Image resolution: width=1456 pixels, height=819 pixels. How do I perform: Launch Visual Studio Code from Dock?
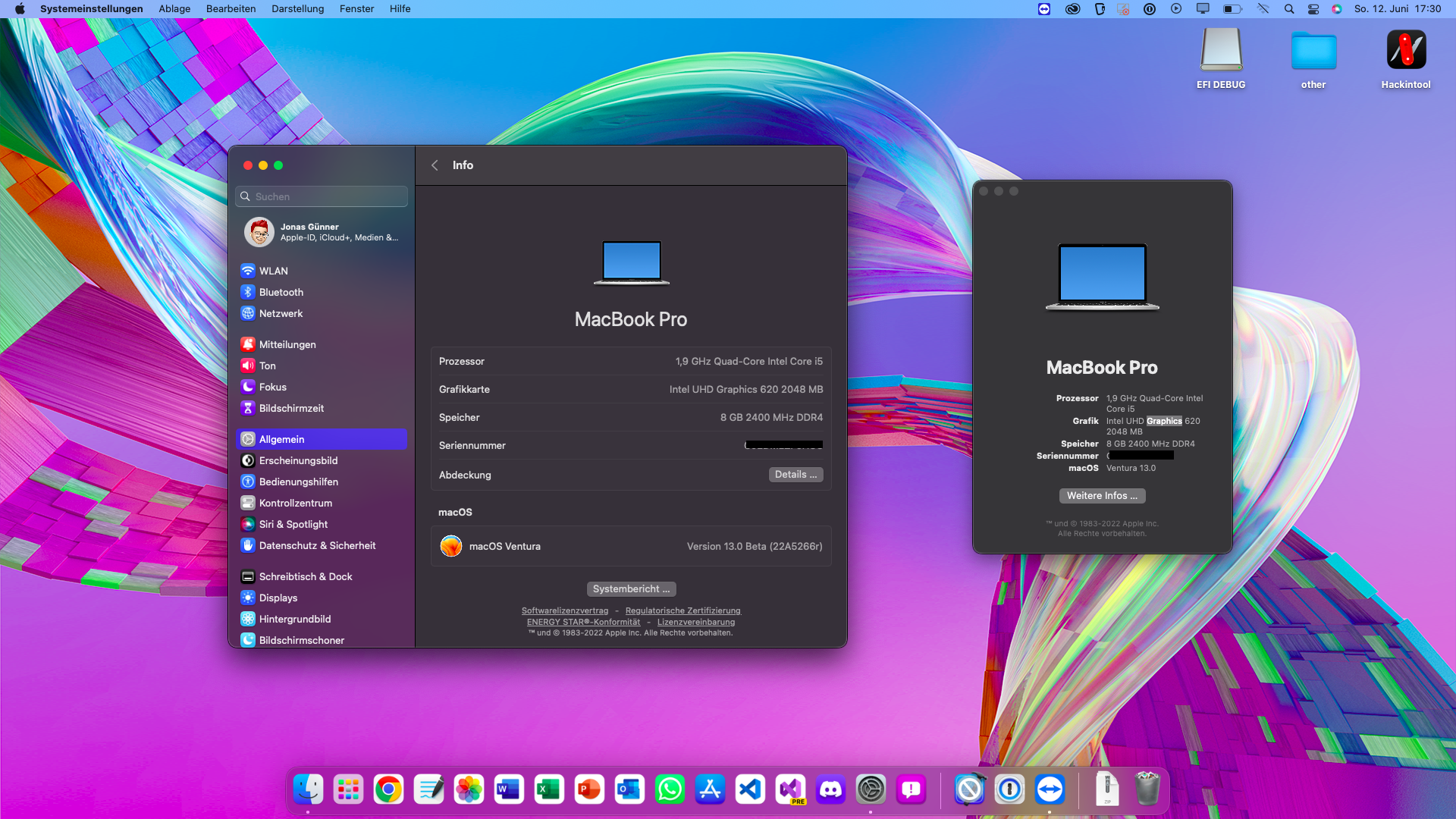pyautogui.click(x=750, y=789)
